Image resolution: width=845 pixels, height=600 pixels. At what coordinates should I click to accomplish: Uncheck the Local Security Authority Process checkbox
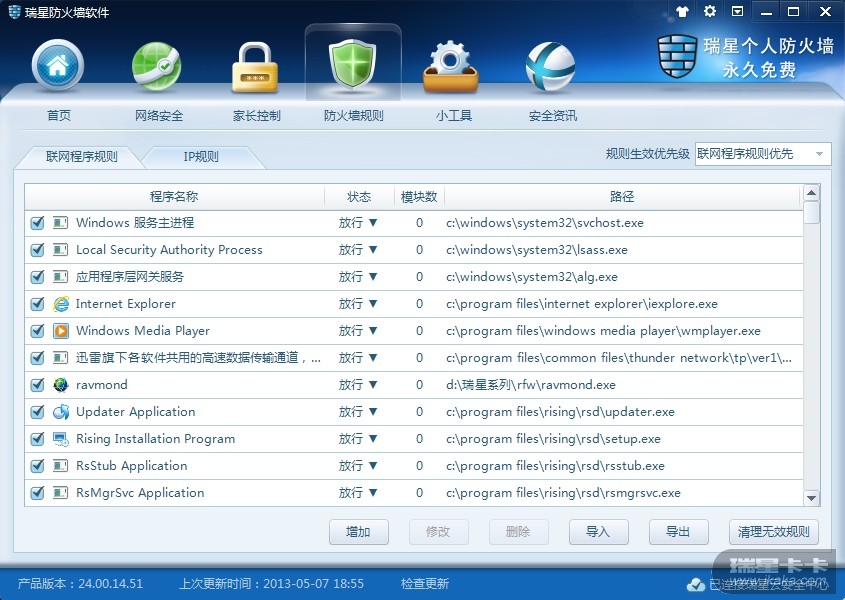37,250
